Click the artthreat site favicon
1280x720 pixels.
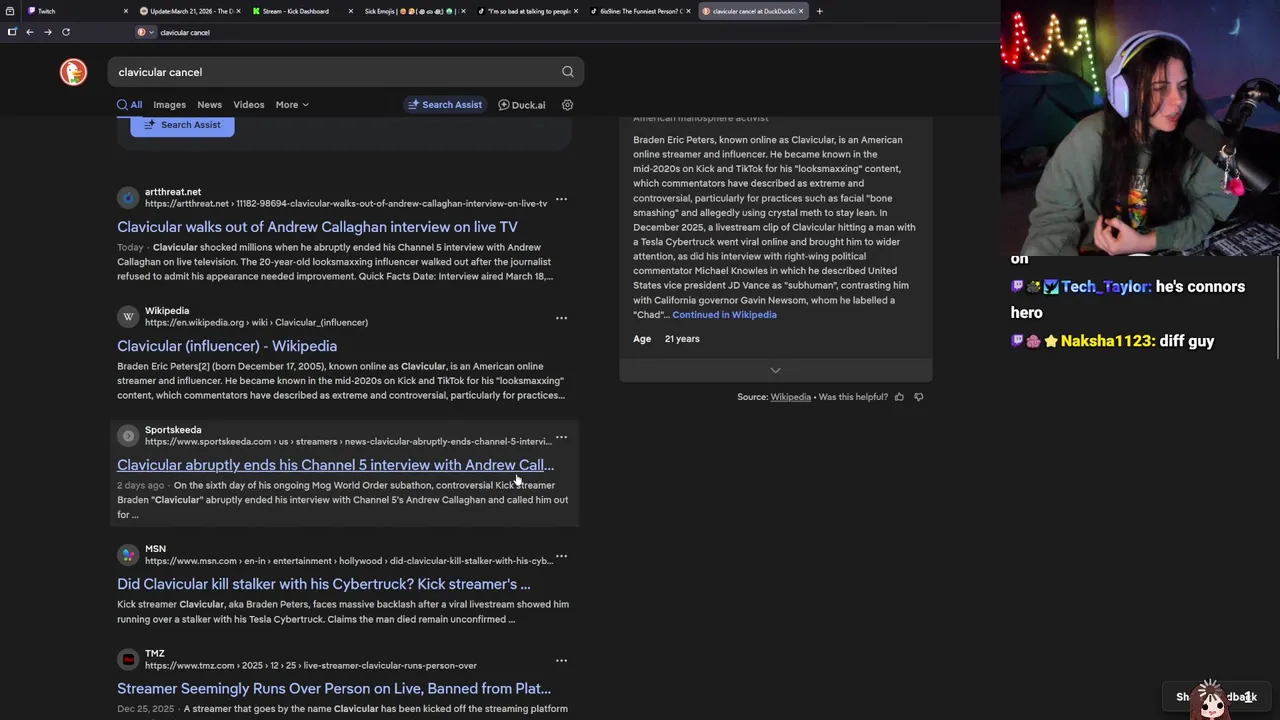click(x=128, y=197)
